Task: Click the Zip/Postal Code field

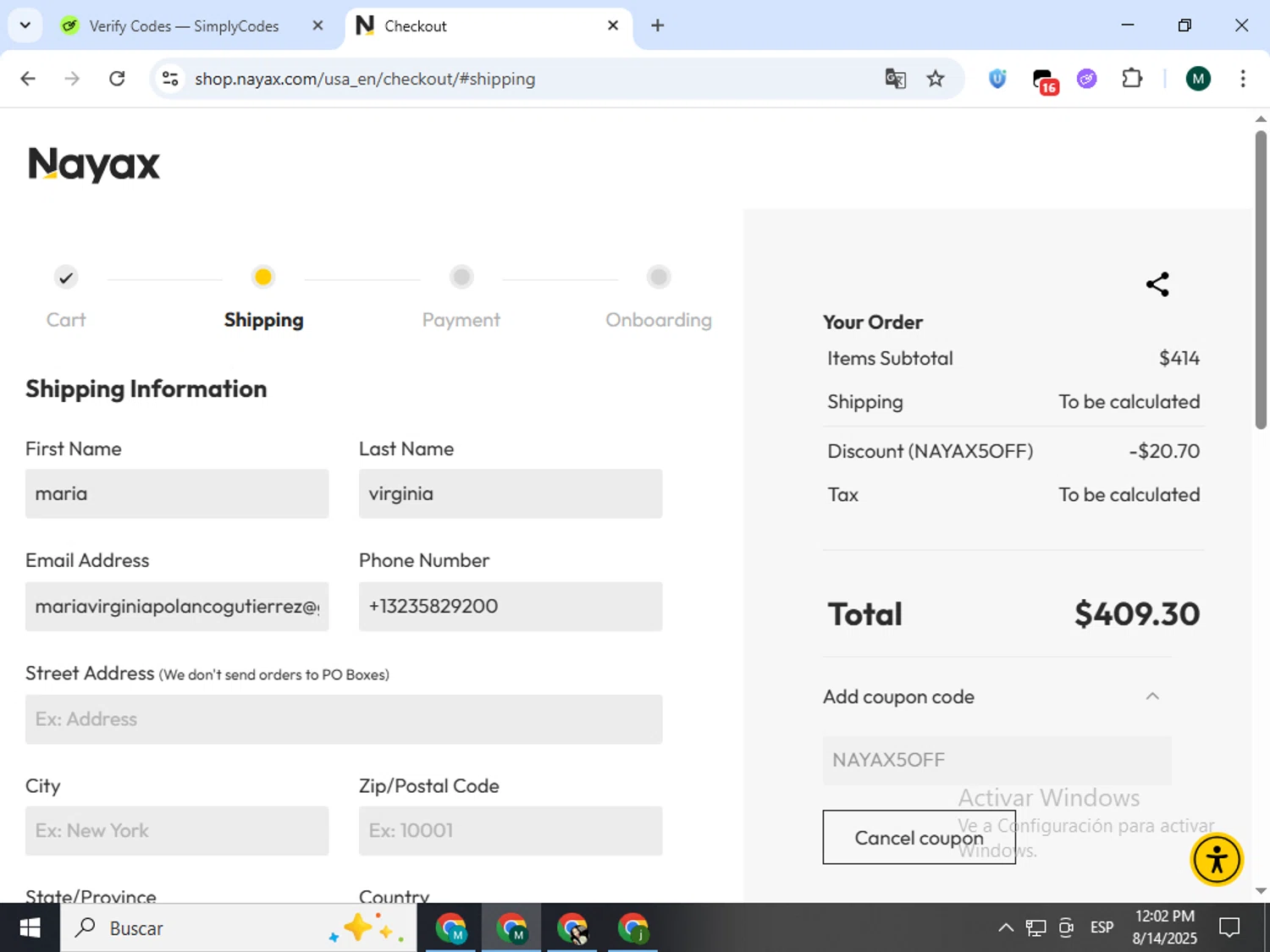Action: [511, 831]
